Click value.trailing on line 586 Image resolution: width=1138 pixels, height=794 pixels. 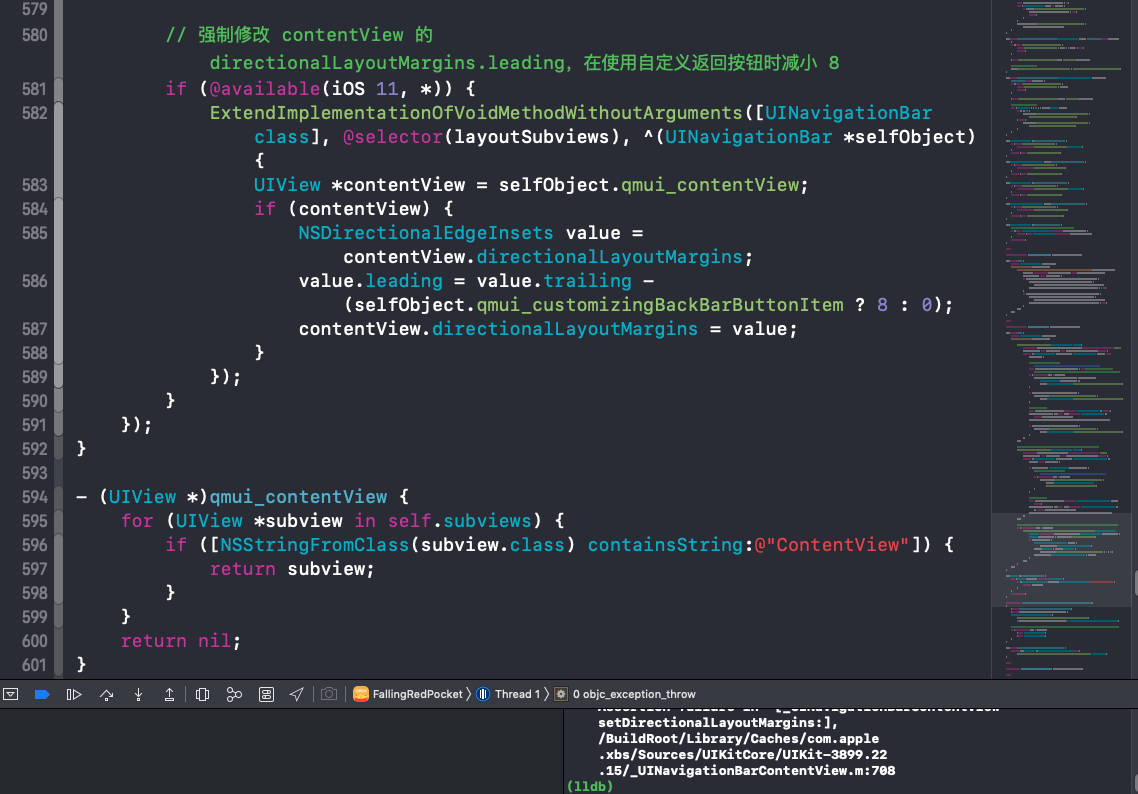(x=554, y=281)
